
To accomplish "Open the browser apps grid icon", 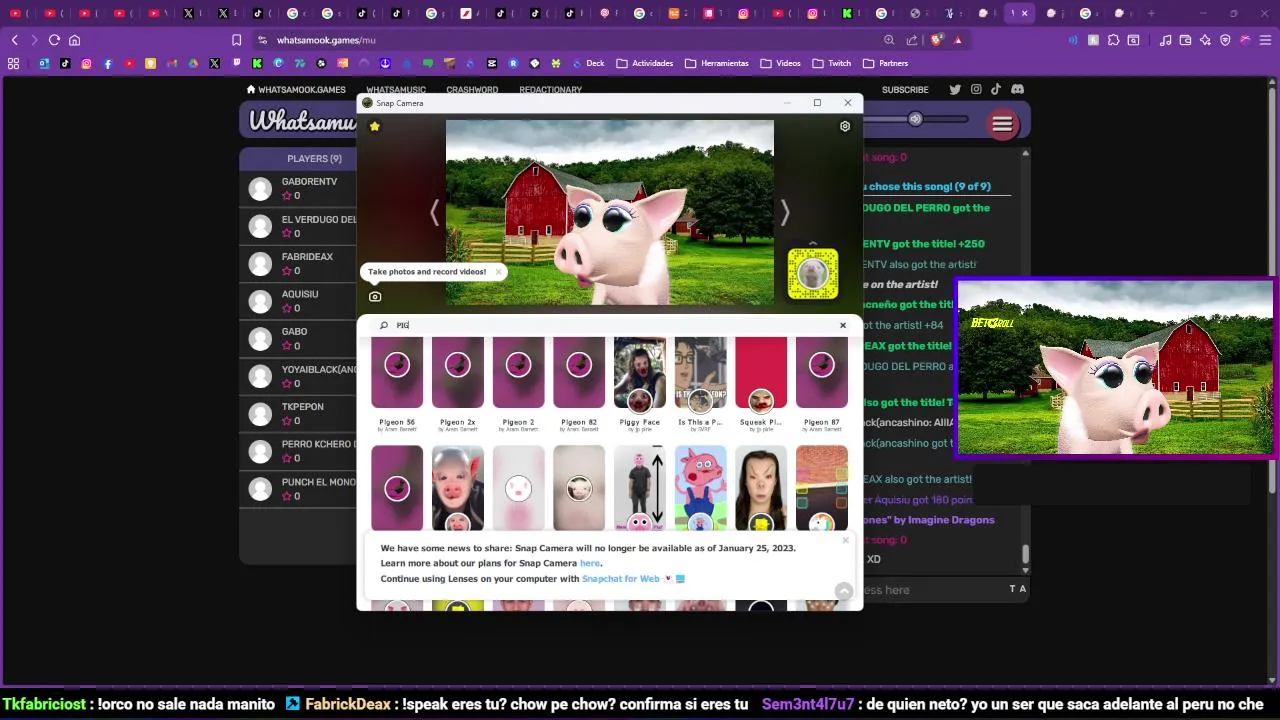I will click(x=13, y=63).
